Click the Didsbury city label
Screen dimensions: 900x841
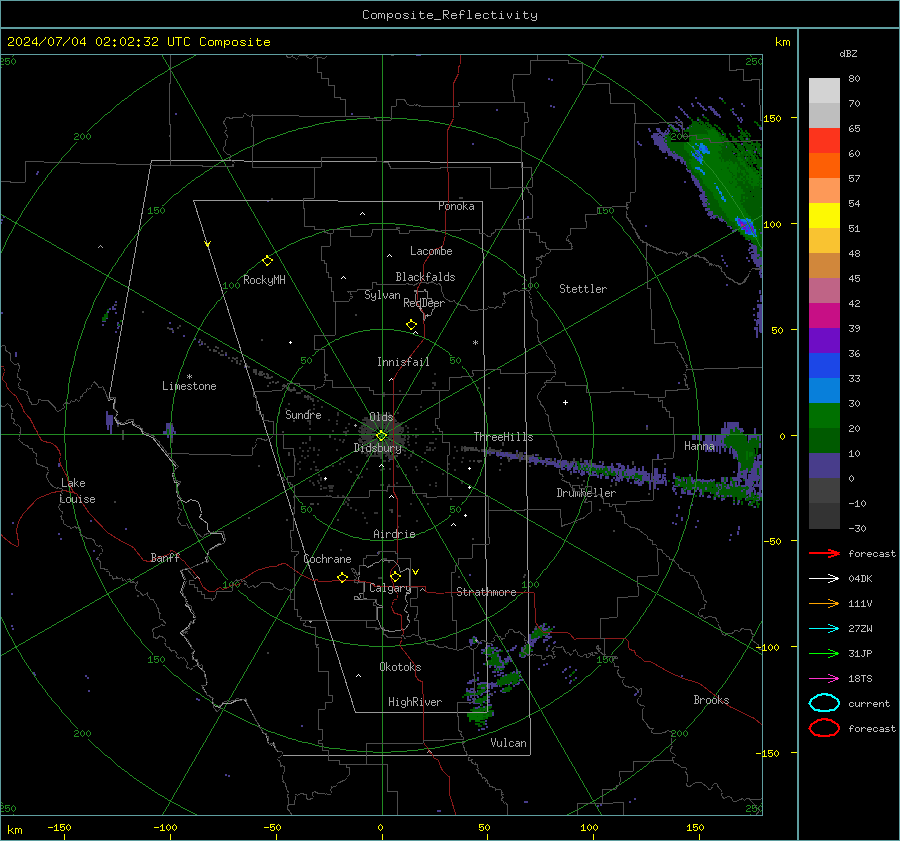(377, 448)
